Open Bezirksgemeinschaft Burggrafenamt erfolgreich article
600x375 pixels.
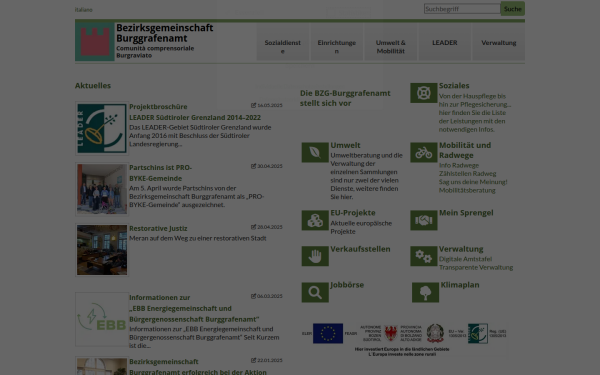click(x=197, y=367)
